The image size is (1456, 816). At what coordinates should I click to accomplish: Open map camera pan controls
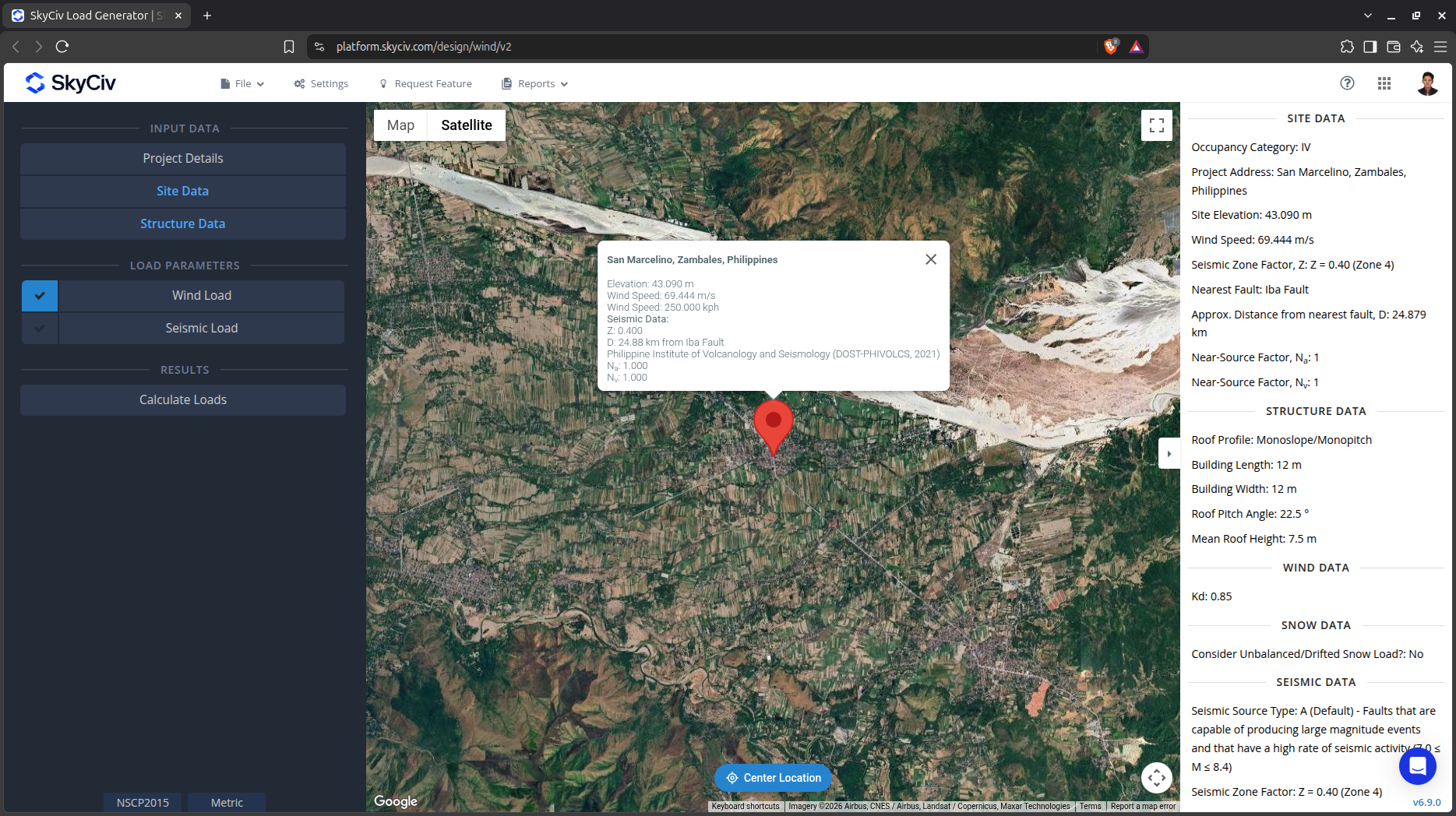[x=1157, y=777]
